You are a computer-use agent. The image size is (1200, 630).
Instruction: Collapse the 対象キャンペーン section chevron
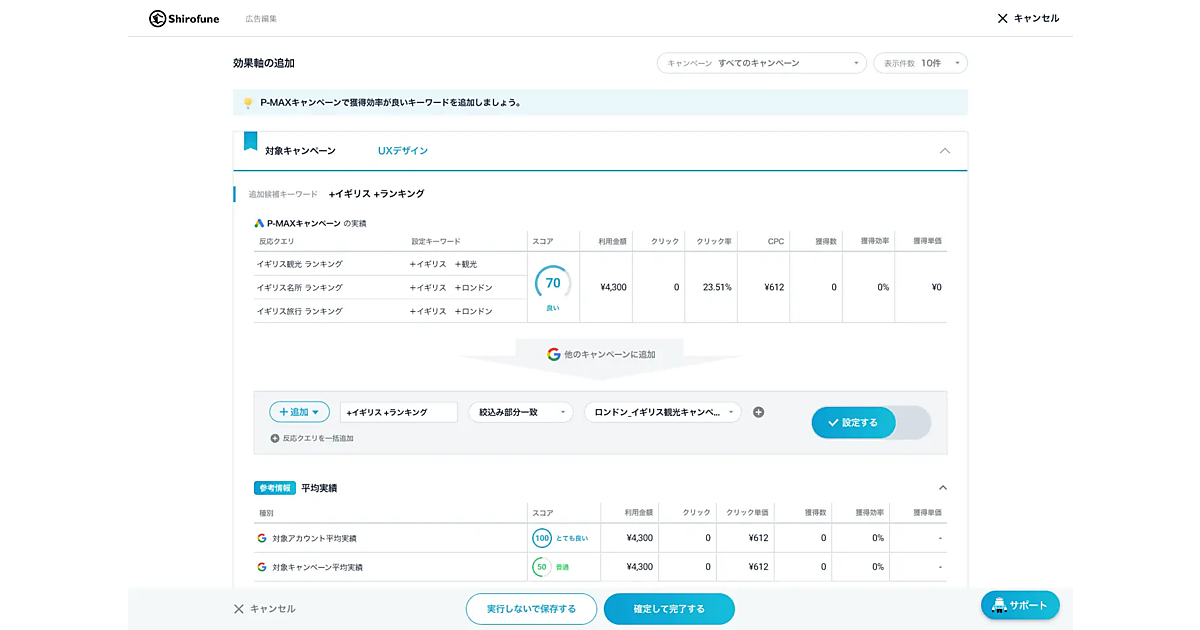[x=945, y=151]
